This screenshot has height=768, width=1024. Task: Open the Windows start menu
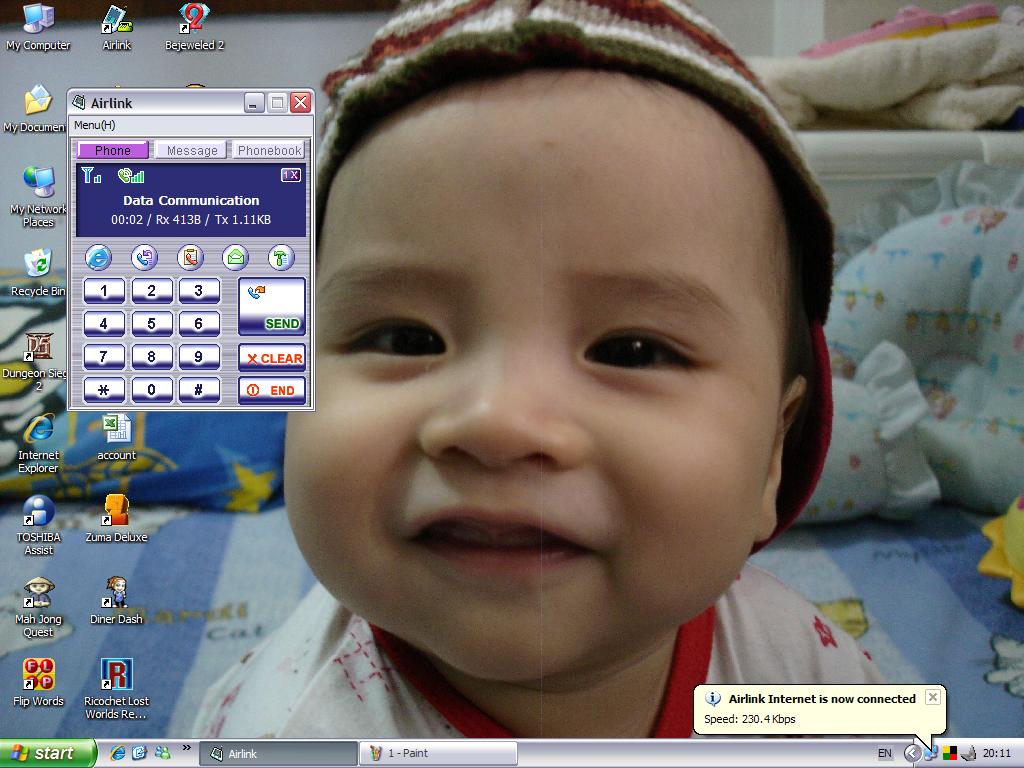click(x=48, y=754)
